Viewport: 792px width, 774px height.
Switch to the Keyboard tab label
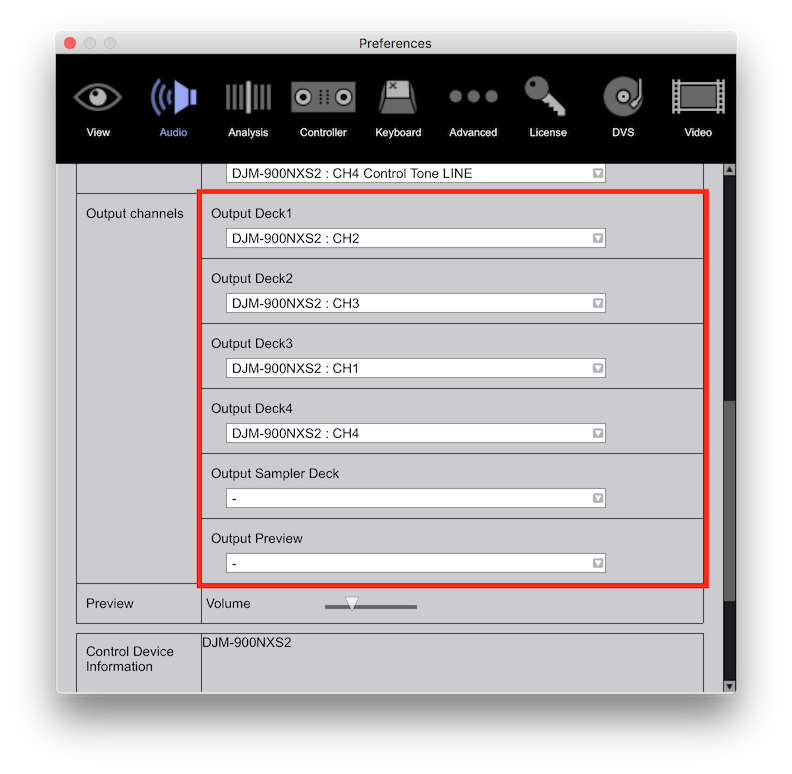pos(398,132)
